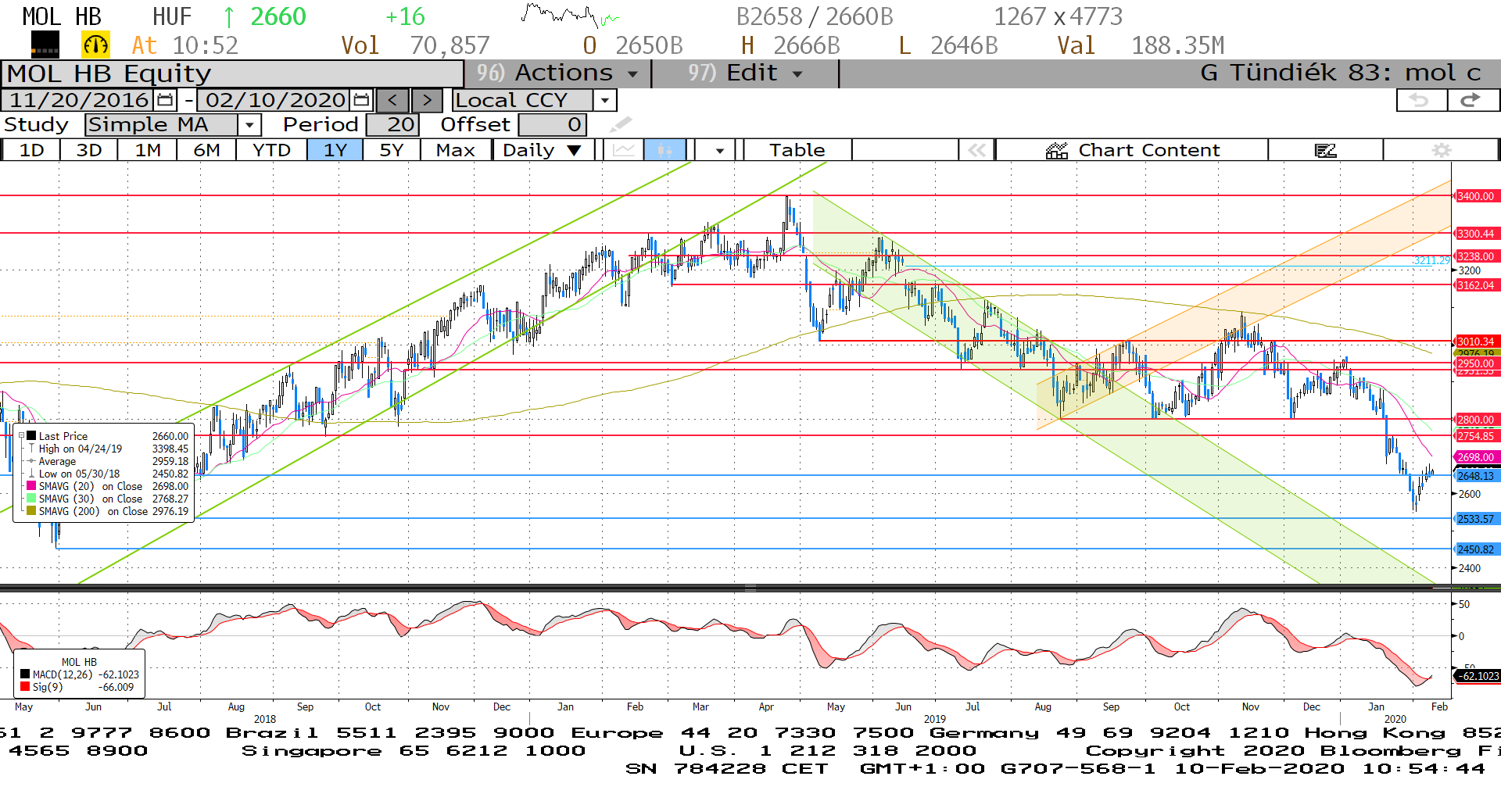Click the Table button
This screenshot has height=812, width=1501.
click(x=797, y=150)
